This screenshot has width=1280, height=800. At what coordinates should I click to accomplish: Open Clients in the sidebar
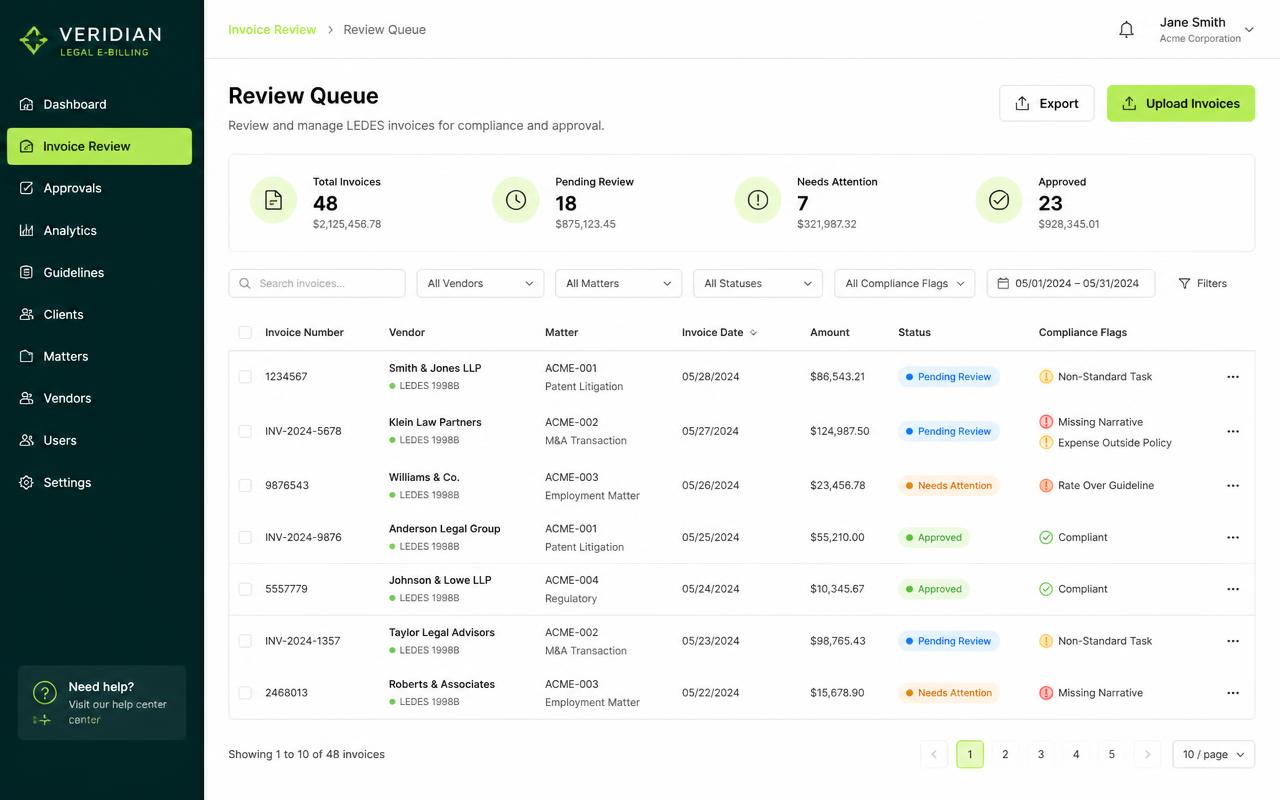click(99, 314)
